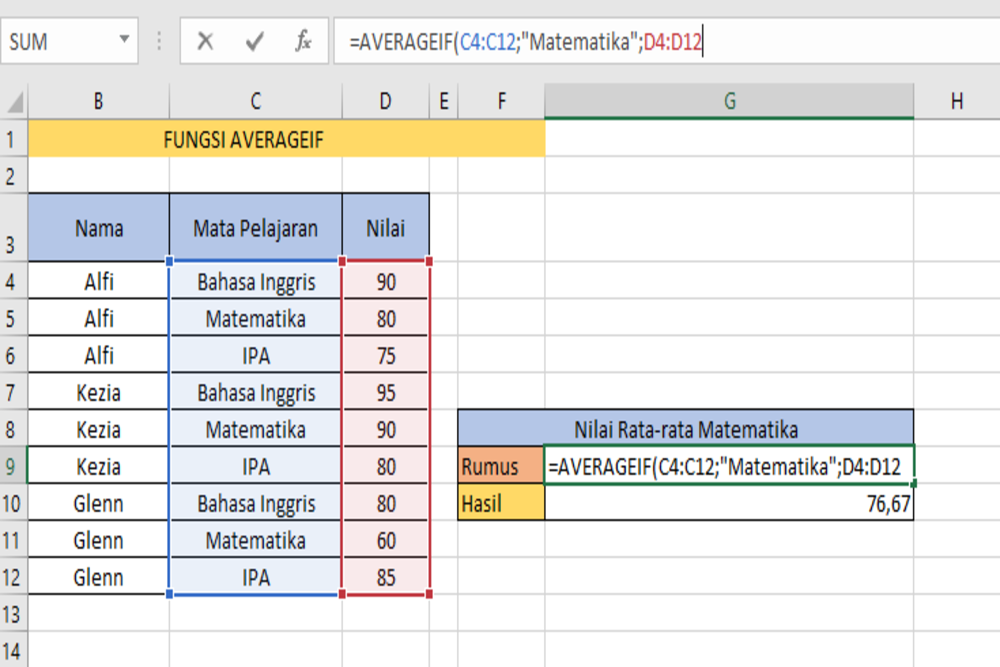Select the yellow Hasil label cell
Screen dimensions: 1000x667
(x=500, y=503)
